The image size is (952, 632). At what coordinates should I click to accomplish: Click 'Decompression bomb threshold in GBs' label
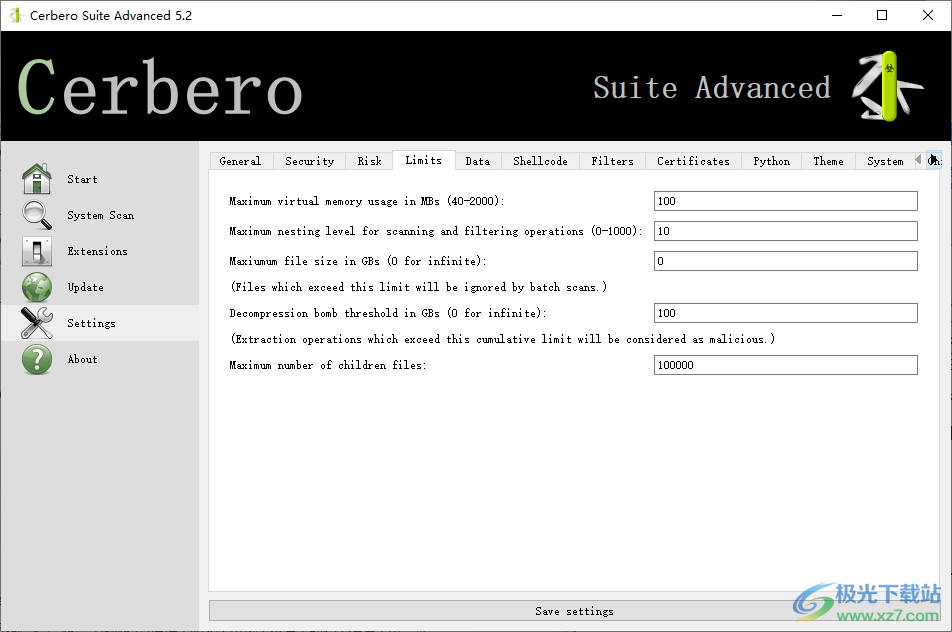pos(387,313)
